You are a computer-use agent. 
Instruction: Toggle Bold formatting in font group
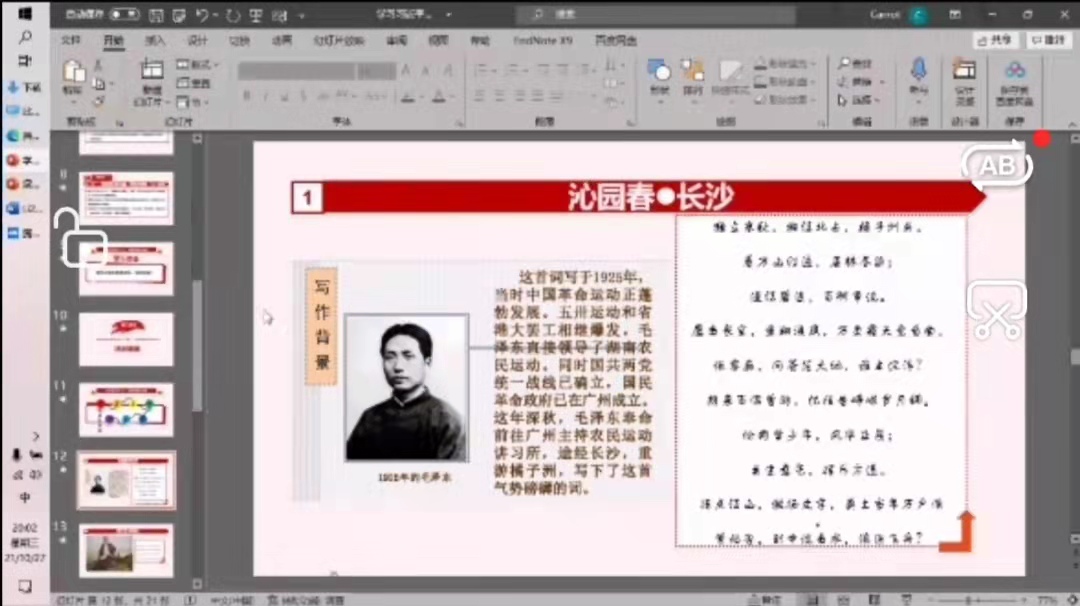pyautogui.click(x=246, y=96)
